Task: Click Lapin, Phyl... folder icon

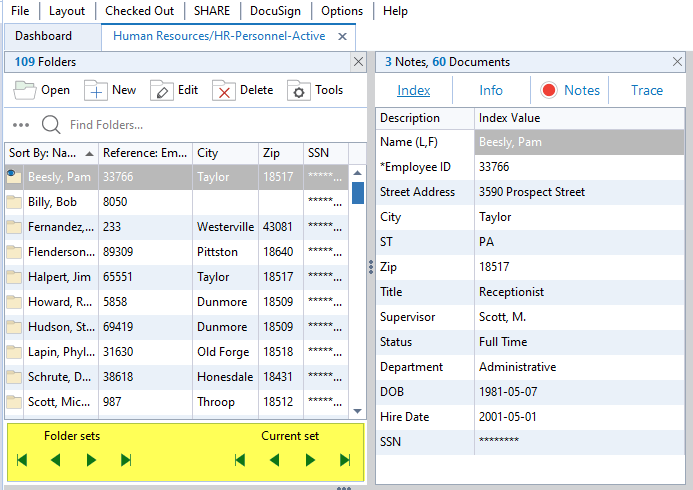Action: pos(14,352)
